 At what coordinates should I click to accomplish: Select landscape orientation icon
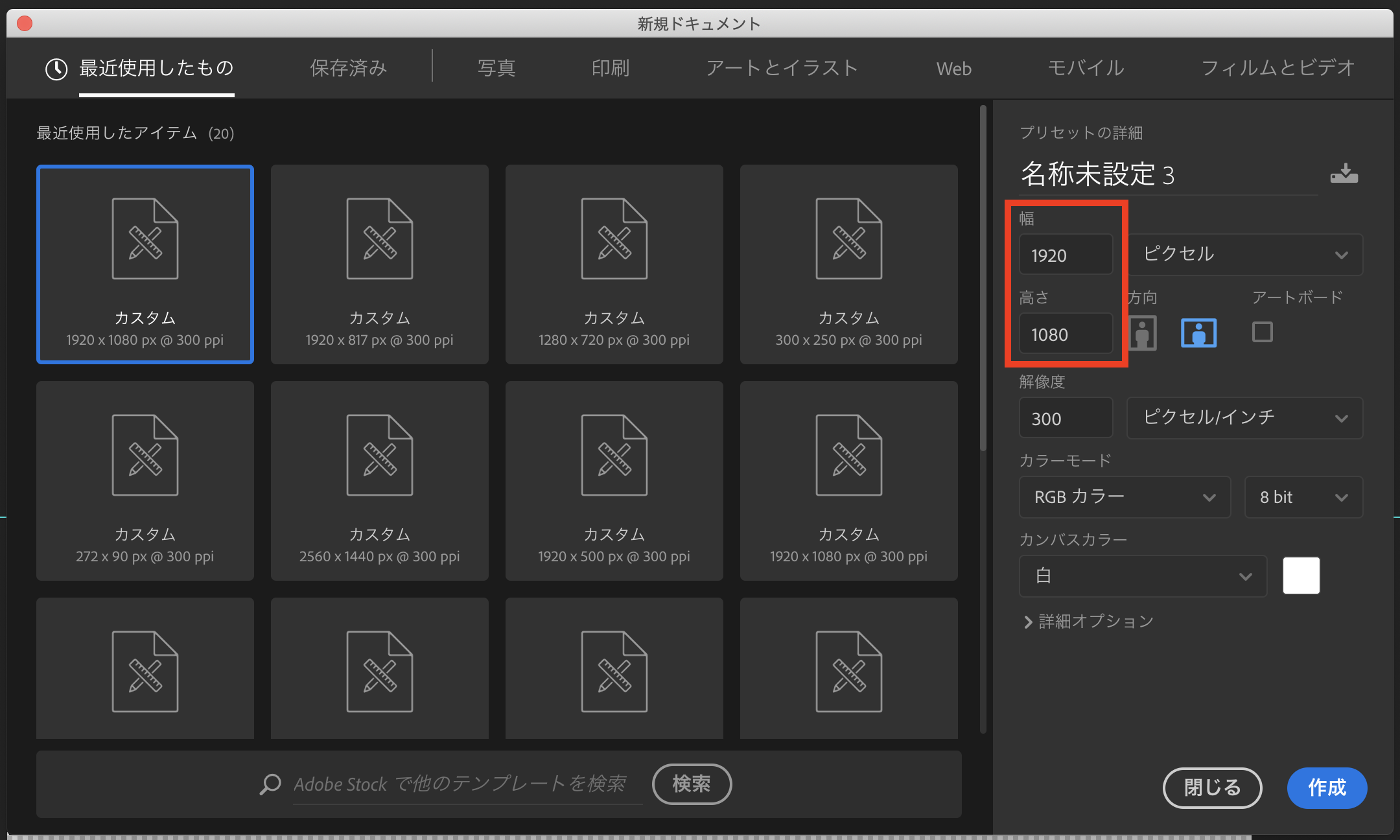[x=1198, y=333]
